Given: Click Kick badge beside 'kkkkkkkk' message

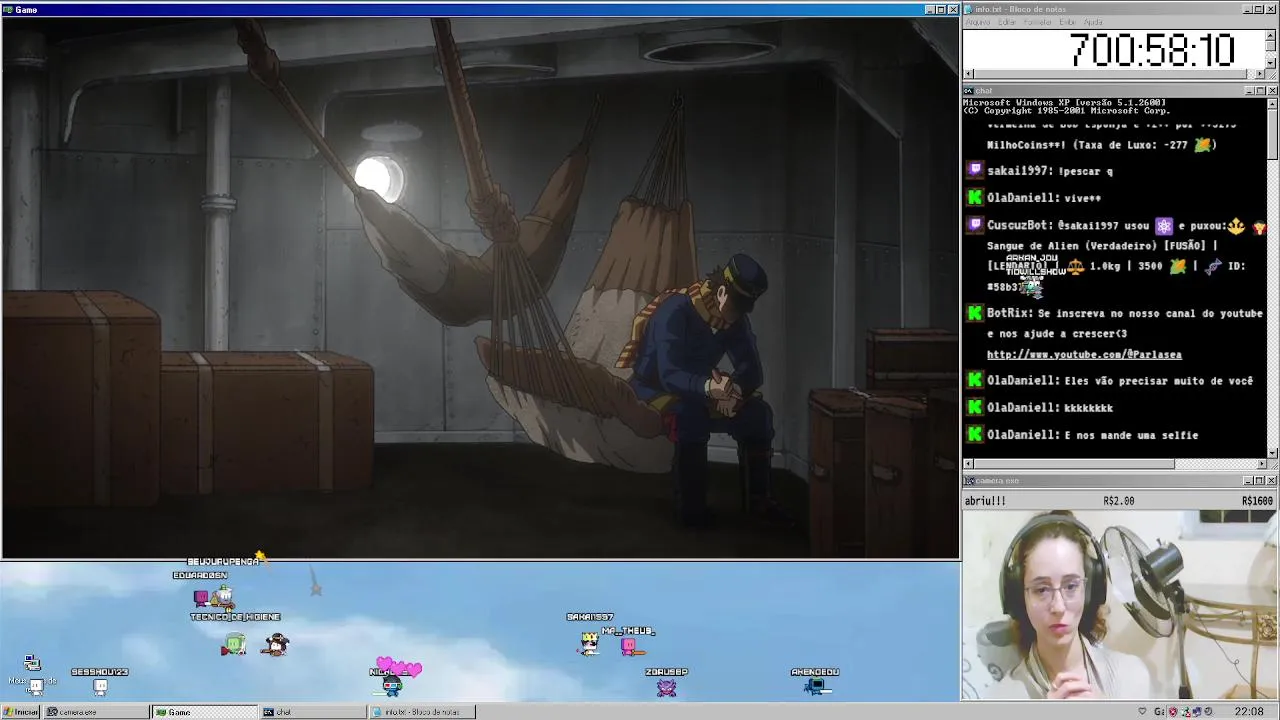Looking at the screenshot, I should coord(975,407).
